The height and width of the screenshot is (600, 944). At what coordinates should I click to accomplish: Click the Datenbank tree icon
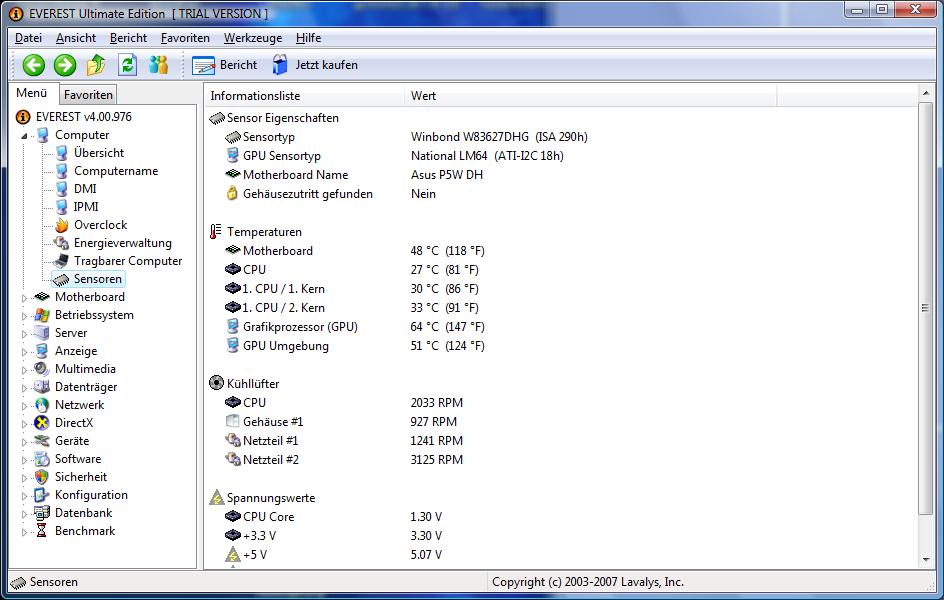pyautogui.click(x=42, y=513)
